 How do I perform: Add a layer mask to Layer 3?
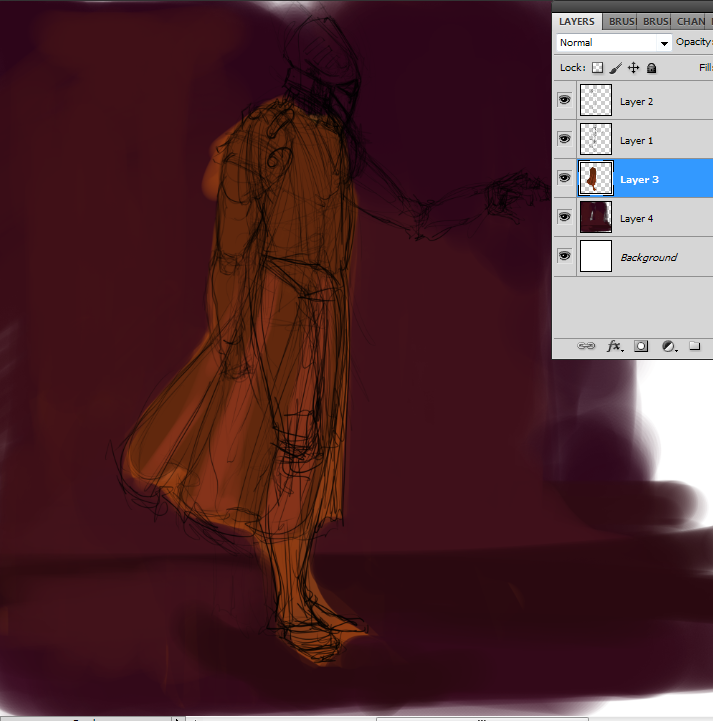click(641, 346)
